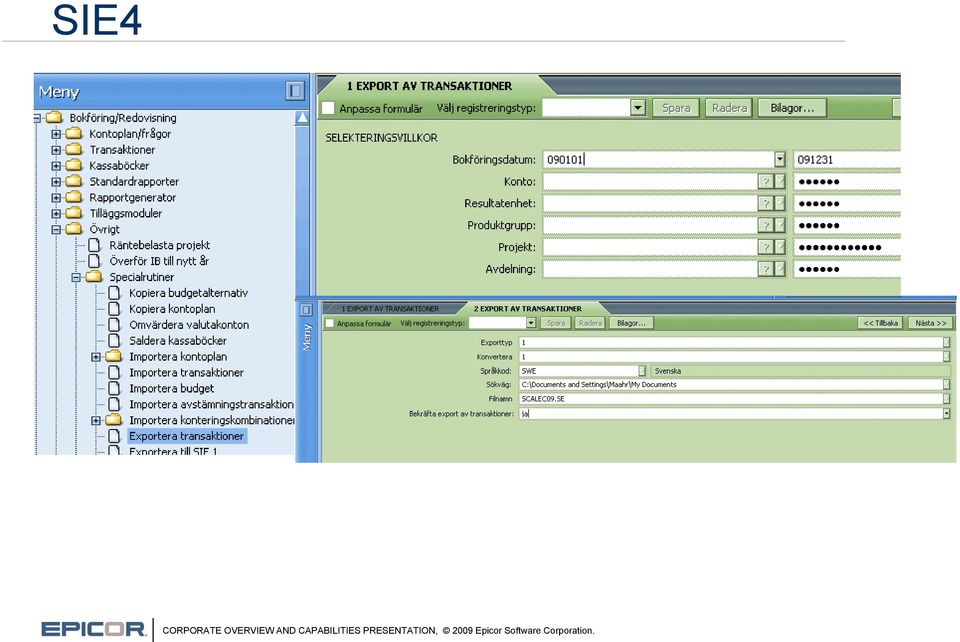Open the Konto lookup question-mark button
The height and width of the screenshot is (642, 960).
point(765,181)
